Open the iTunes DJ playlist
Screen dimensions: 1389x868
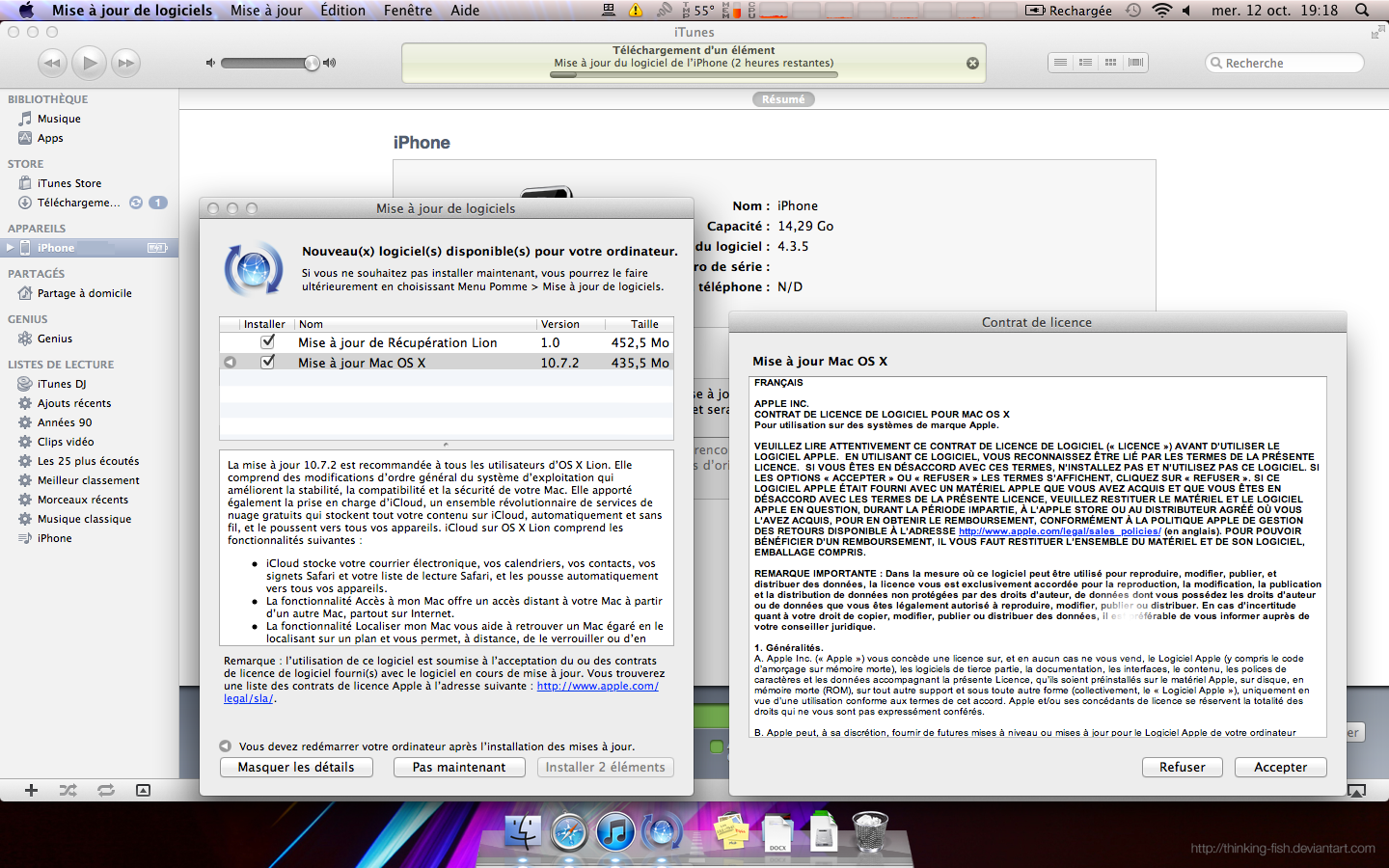coord(62,384)
